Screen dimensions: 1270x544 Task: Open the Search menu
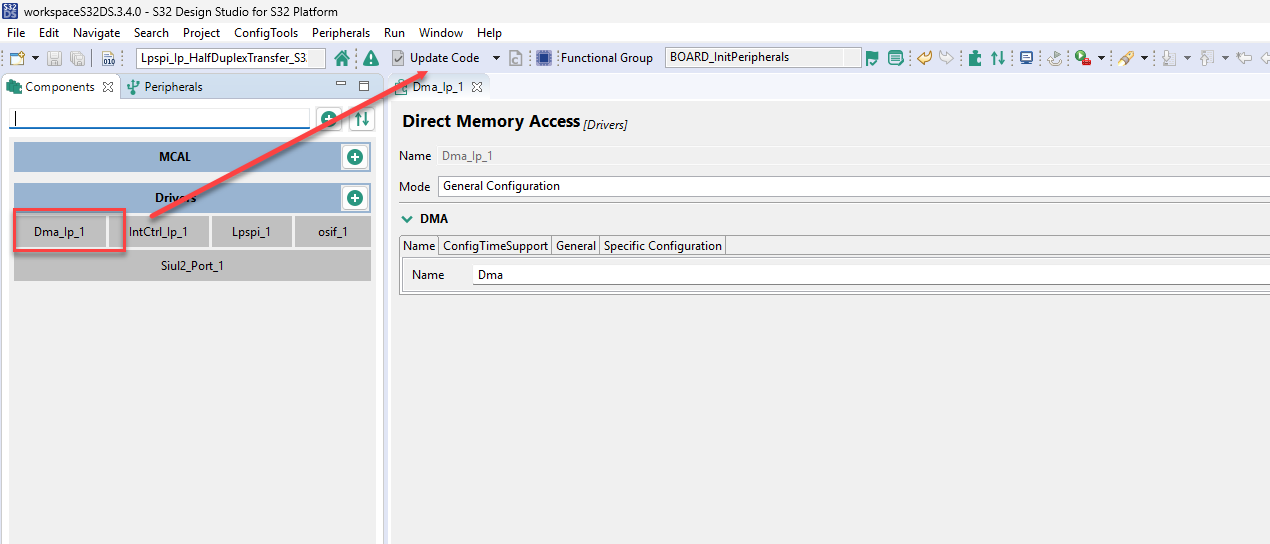[151, 33]
